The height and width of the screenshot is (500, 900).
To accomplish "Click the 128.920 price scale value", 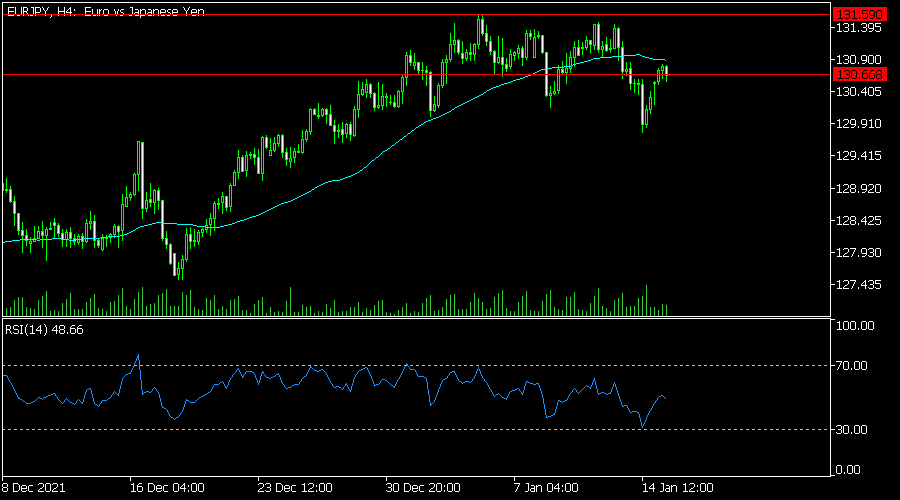I will coord(859,189).
